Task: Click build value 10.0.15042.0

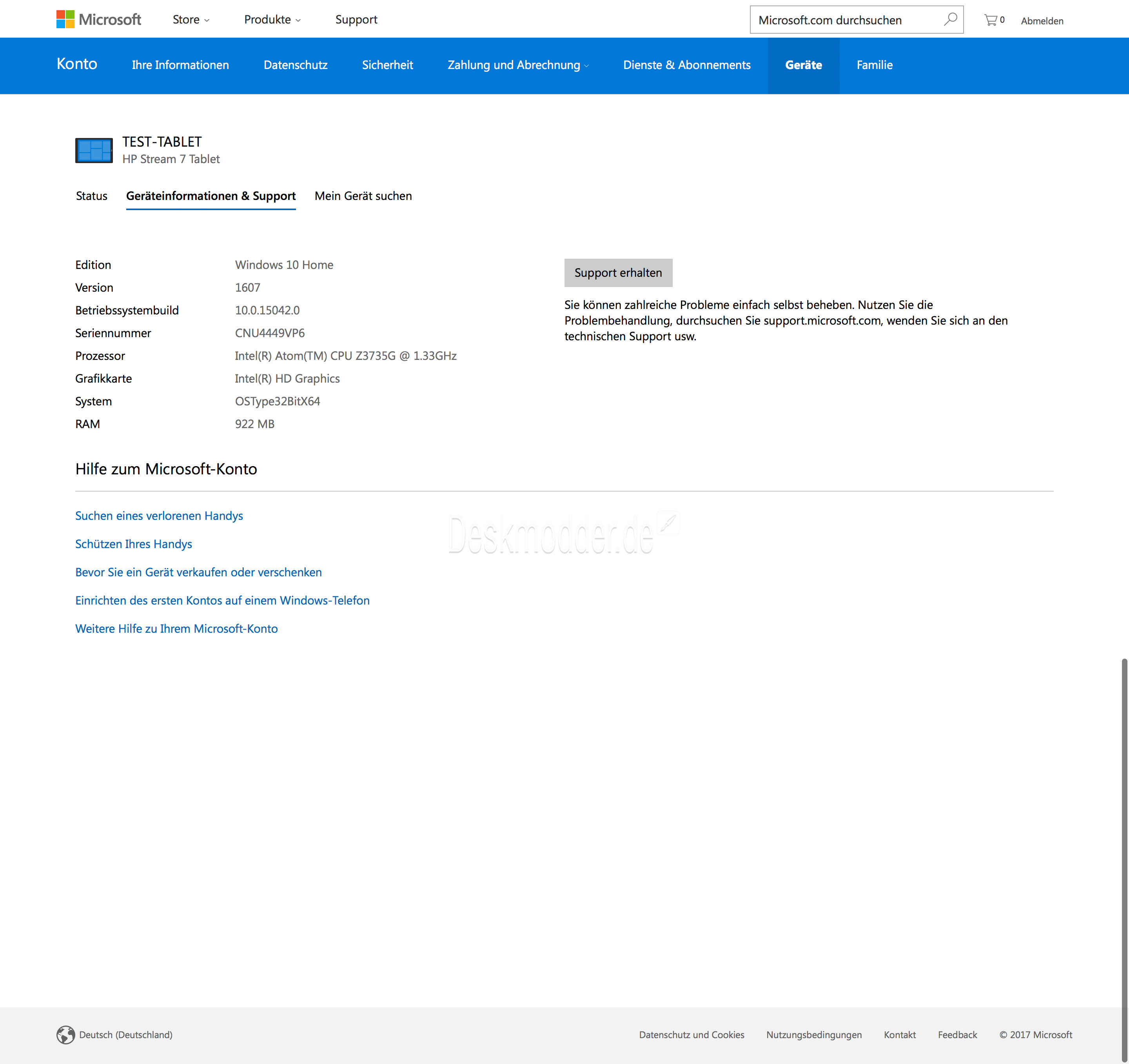Action: point(267,310)
